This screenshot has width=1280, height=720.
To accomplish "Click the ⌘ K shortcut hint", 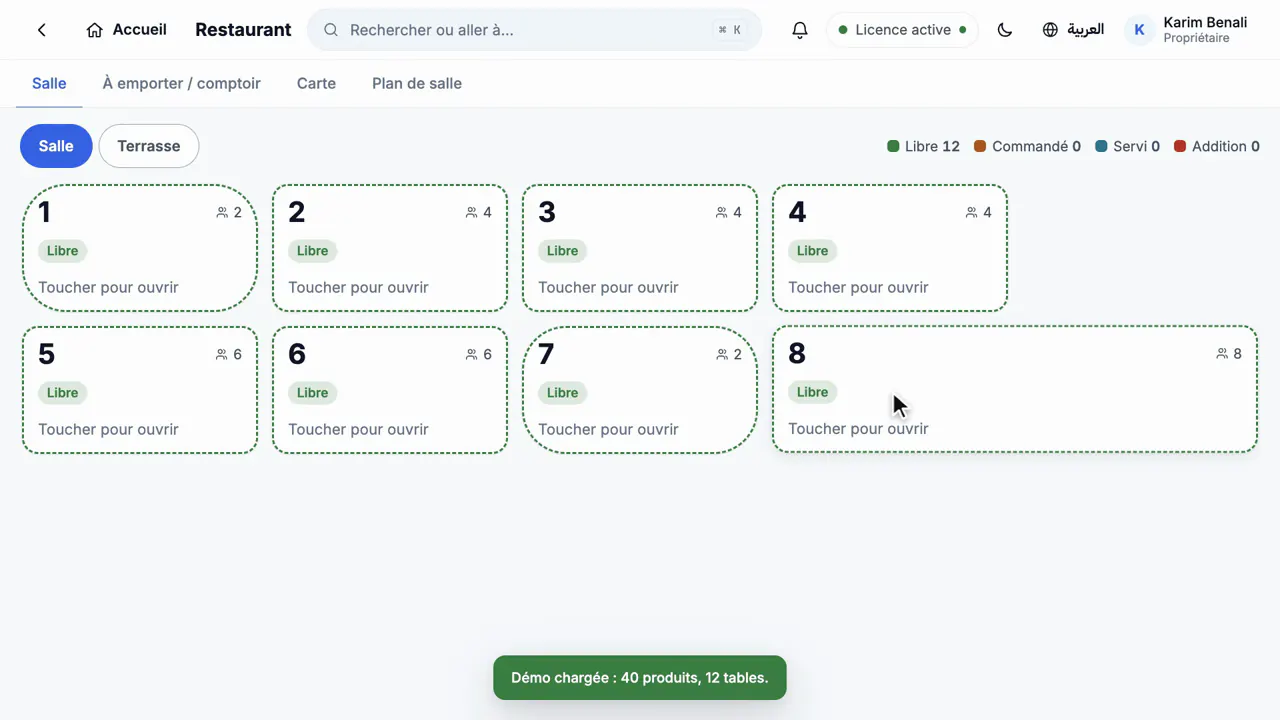I will click(x=730, y=30).
